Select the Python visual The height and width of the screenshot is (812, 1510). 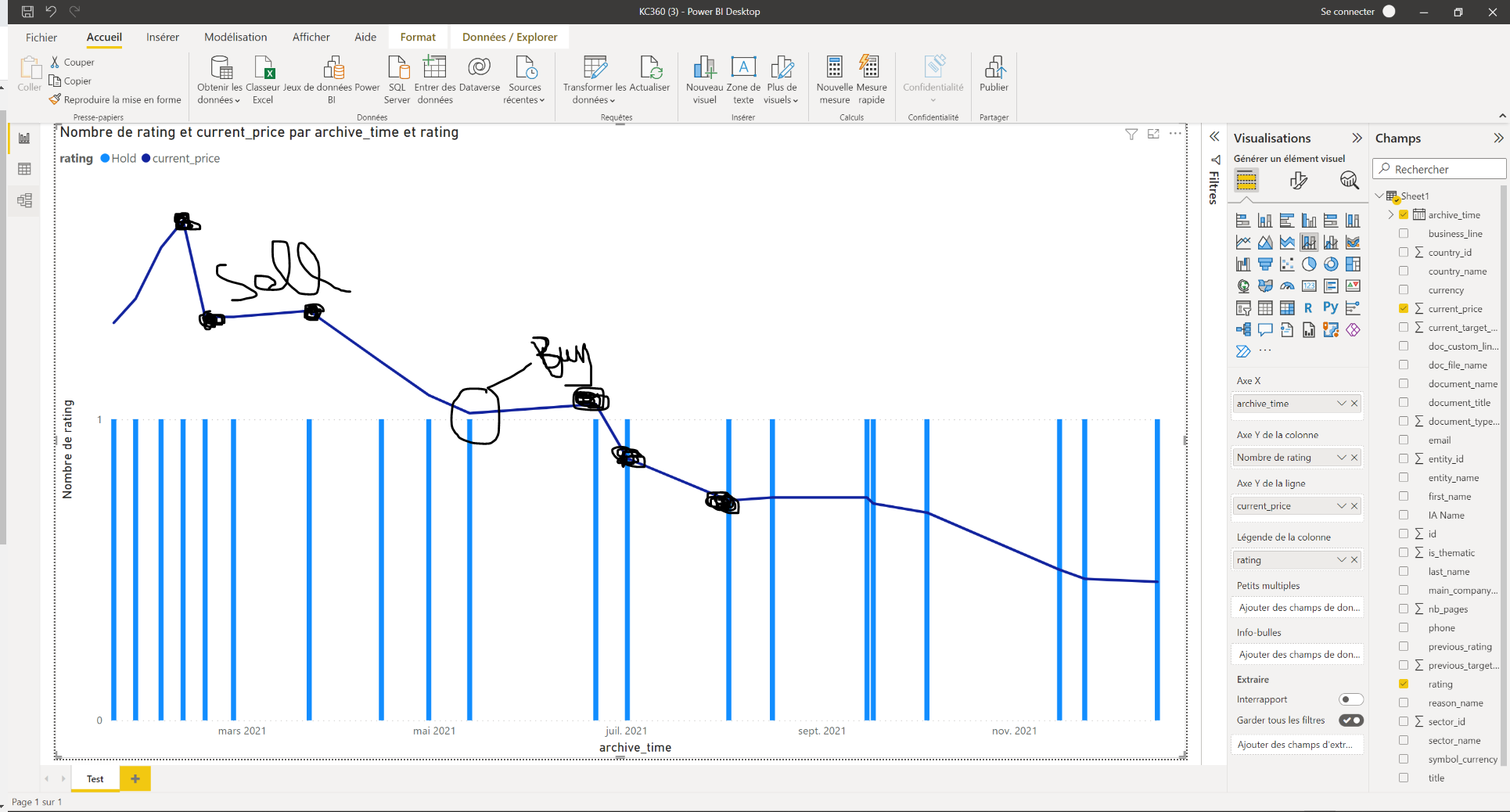click(1330, 308)
